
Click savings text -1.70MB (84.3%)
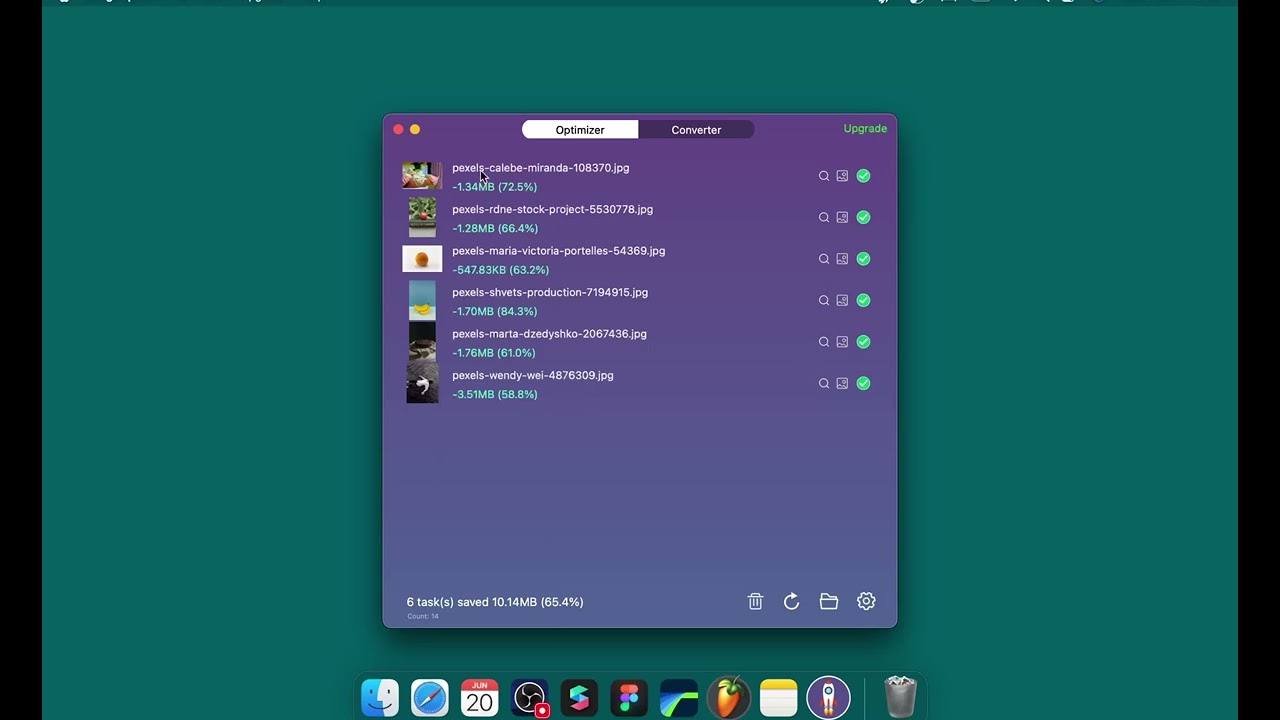[494, 311]
